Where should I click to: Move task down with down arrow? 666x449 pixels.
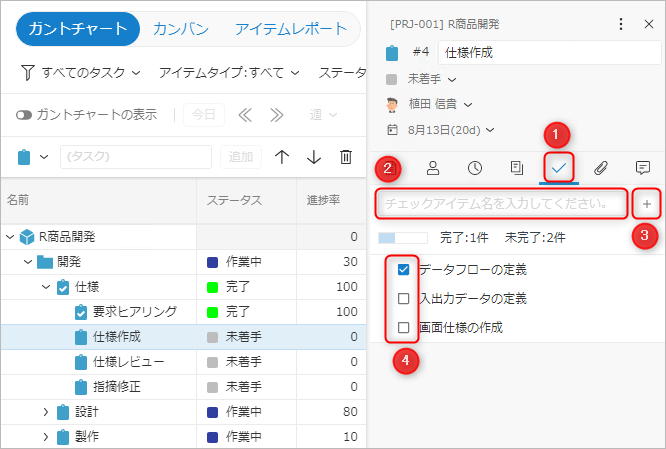pos(314,157)
